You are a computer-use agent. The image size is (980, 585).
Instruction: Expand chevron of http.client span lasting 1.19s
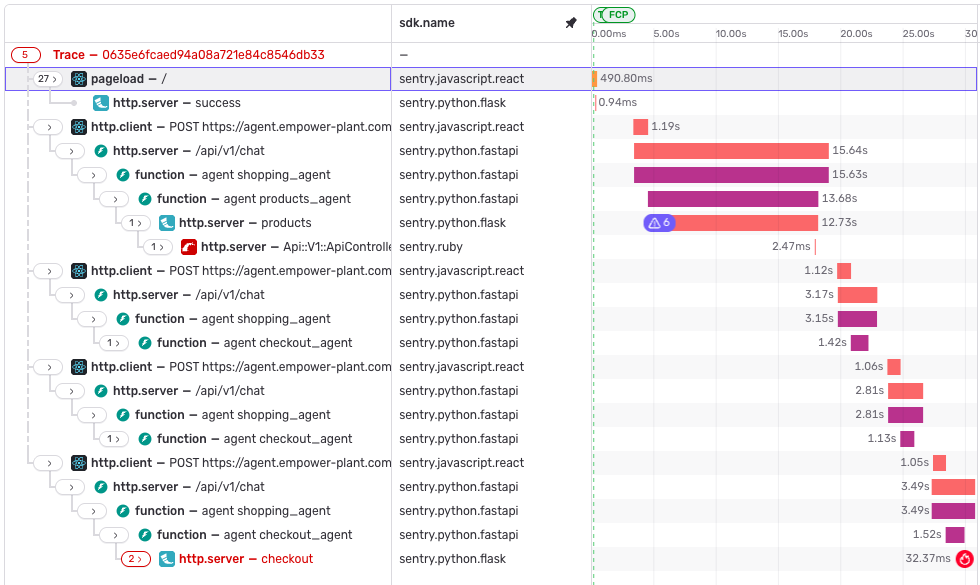(48, 127)
